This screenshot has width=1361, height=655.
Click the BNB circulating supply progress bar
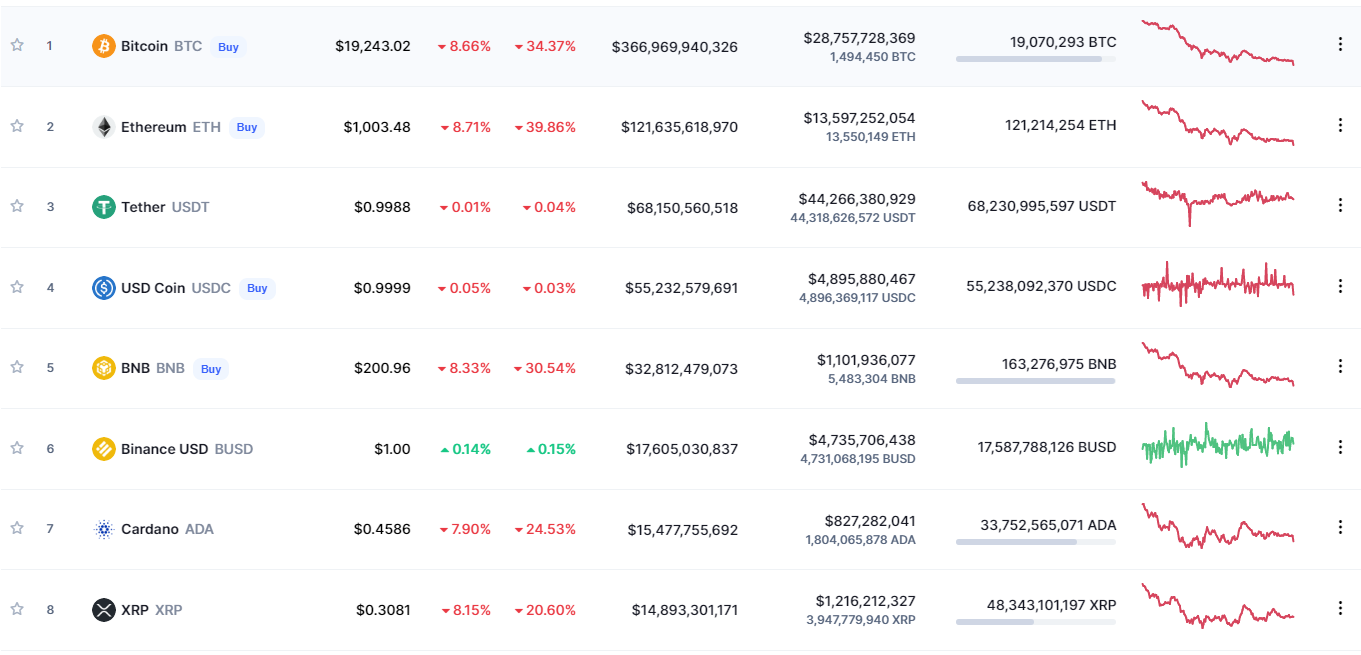[1036, 381]
